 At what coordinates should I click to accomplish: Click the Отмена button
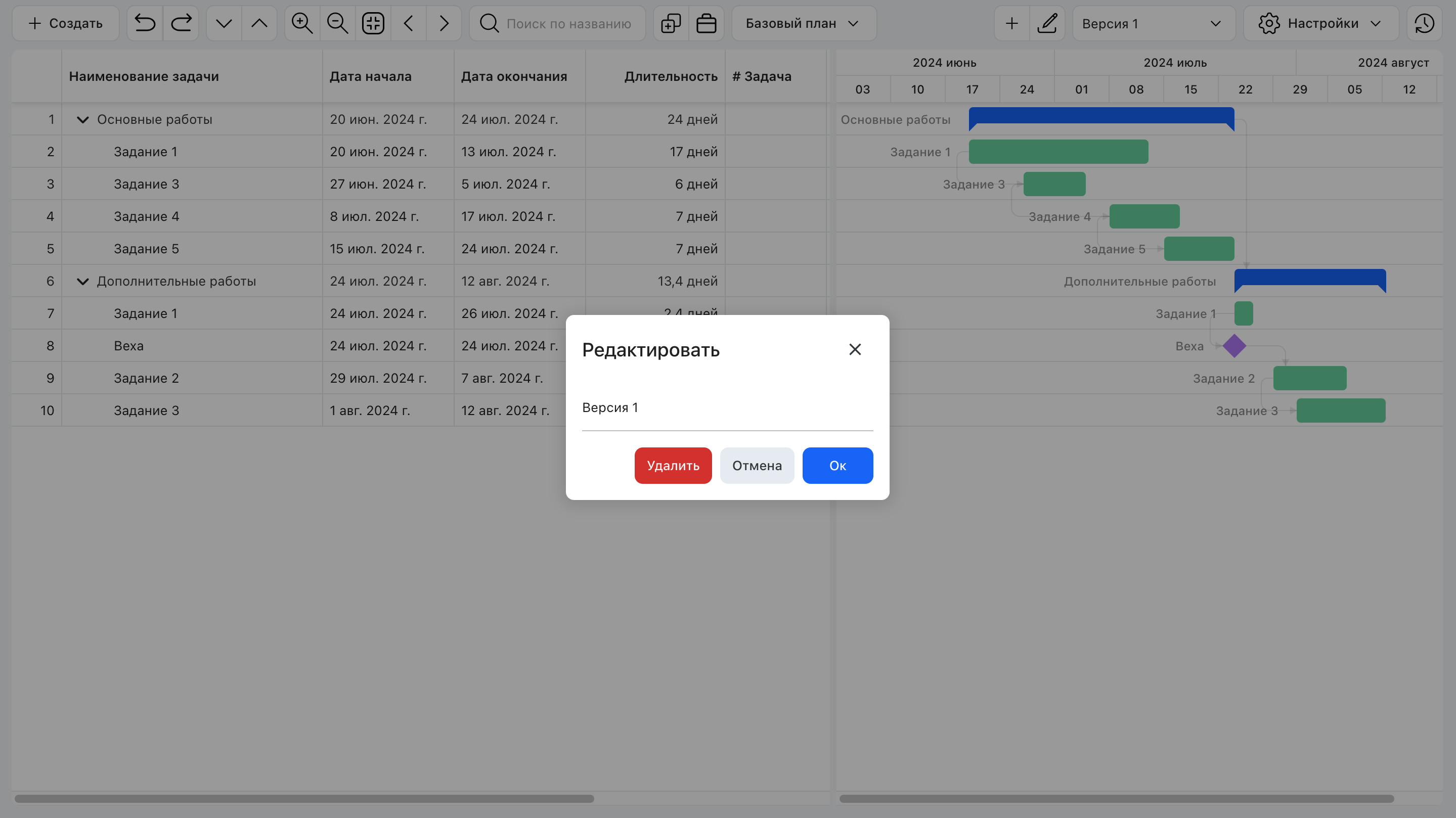758,466
